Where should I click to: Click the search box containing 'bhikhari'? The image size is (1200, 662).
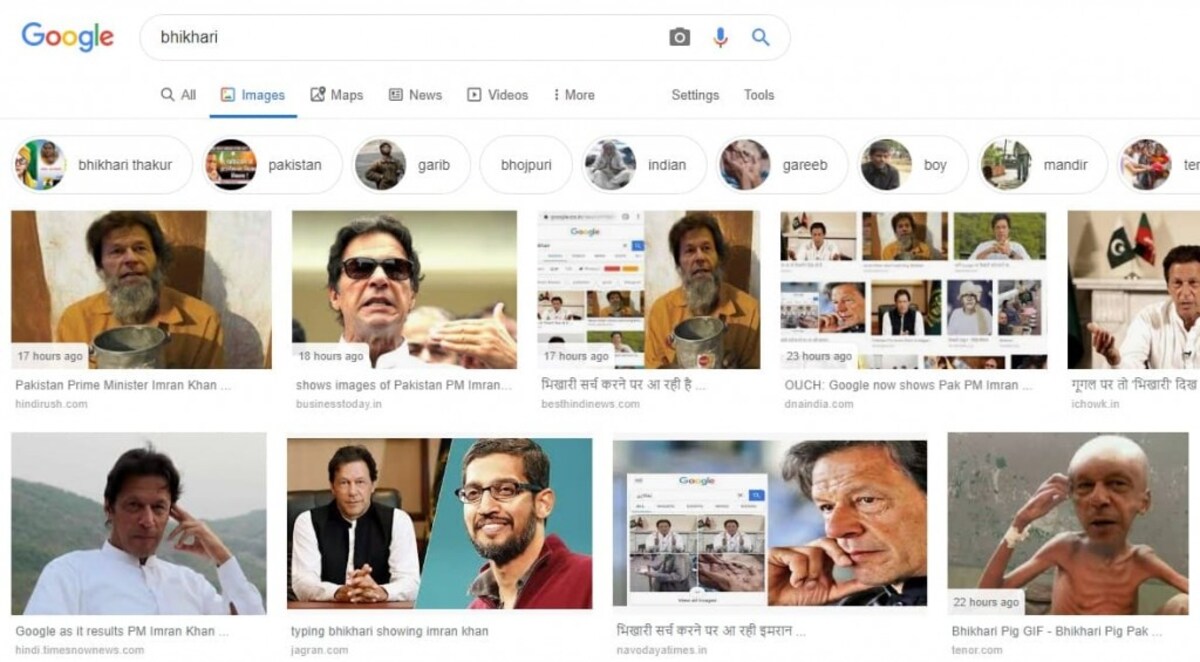tap(400, 37)
